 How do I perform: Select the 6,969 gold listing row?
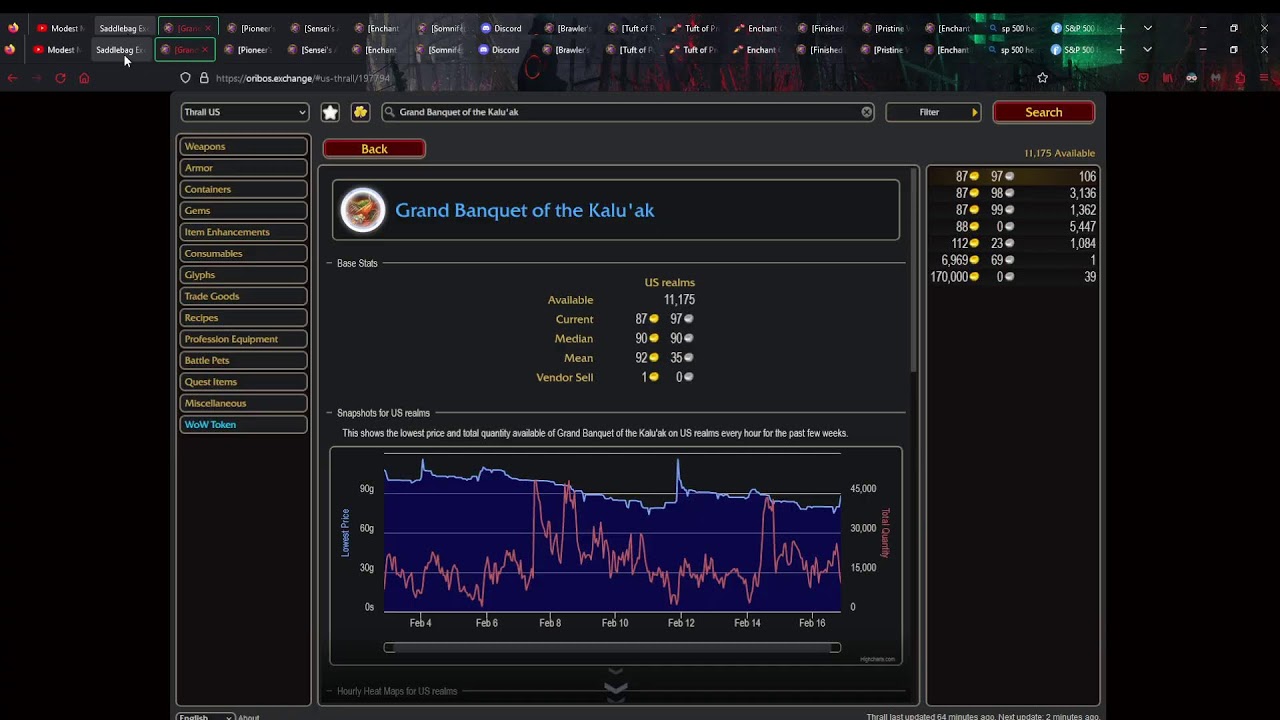tap(1013, 260)
